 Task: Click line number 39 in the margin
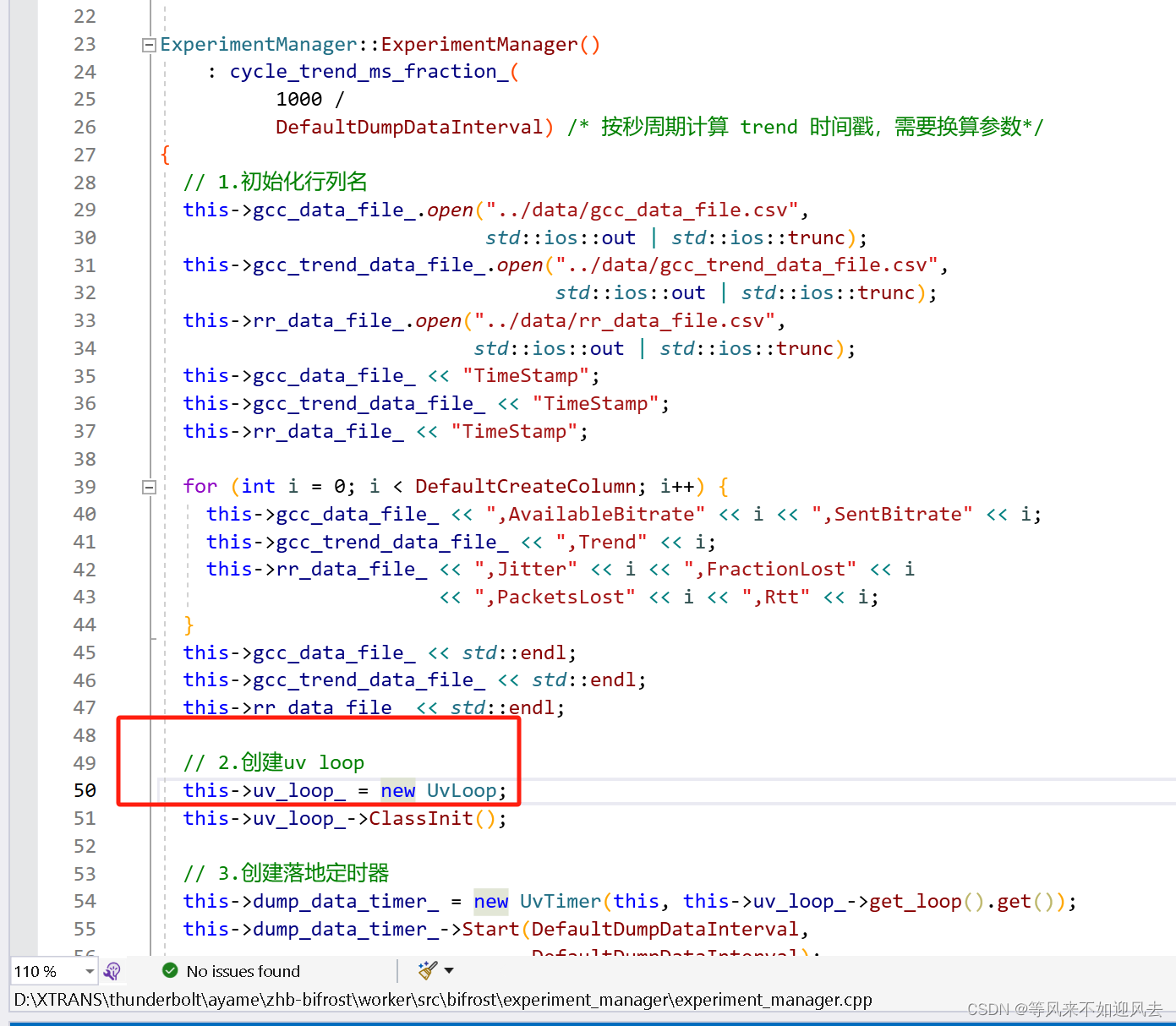[85, 487]
